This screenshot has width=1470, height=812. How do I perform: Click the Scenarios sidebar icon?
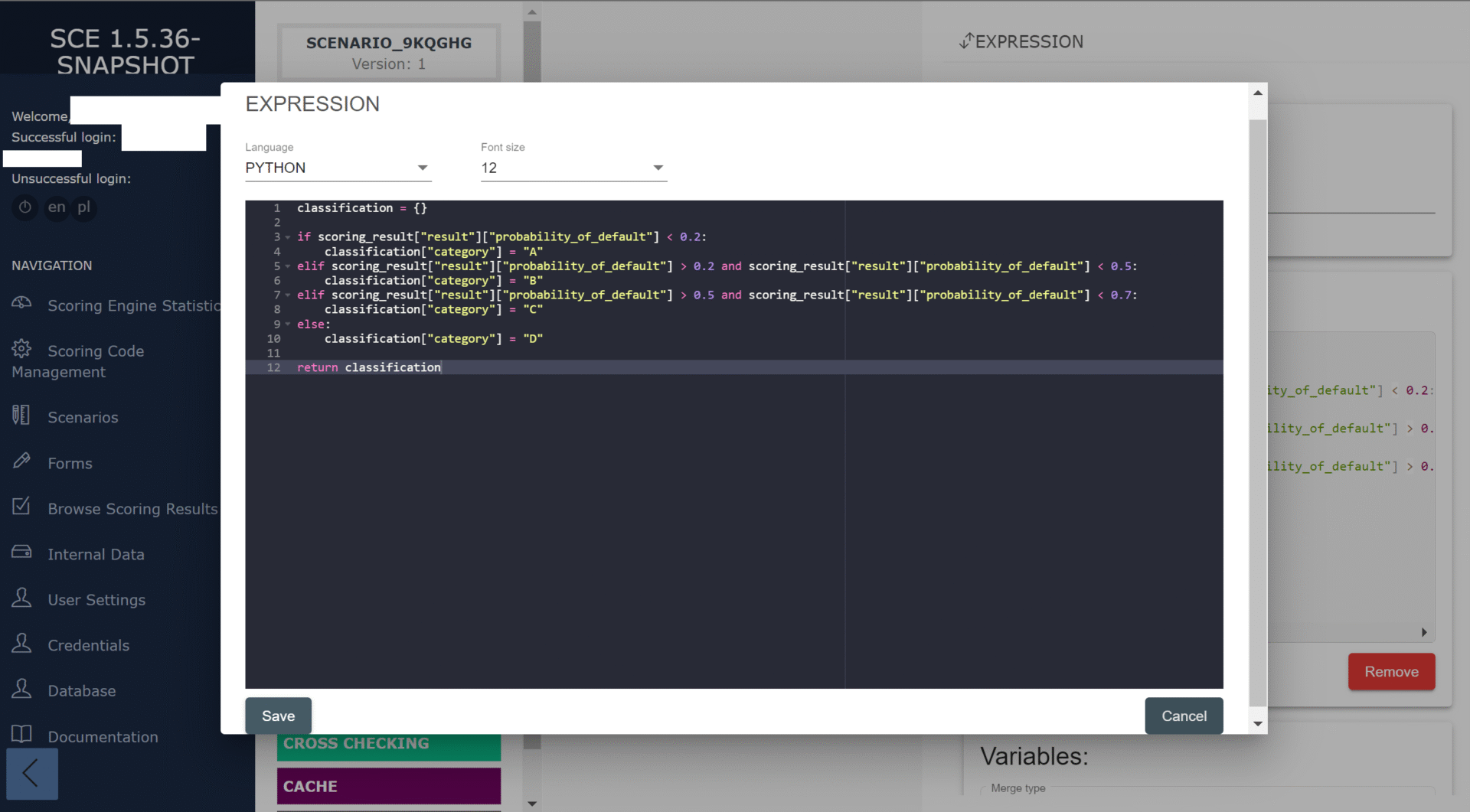click(x=21, y=415)
